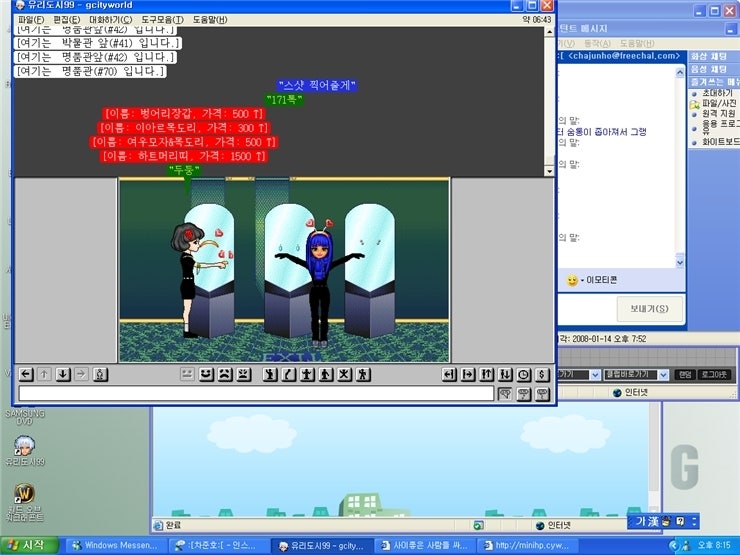
Task: Expand the 클럽바로가기 dropdown
Action: [x=663, y=375]
